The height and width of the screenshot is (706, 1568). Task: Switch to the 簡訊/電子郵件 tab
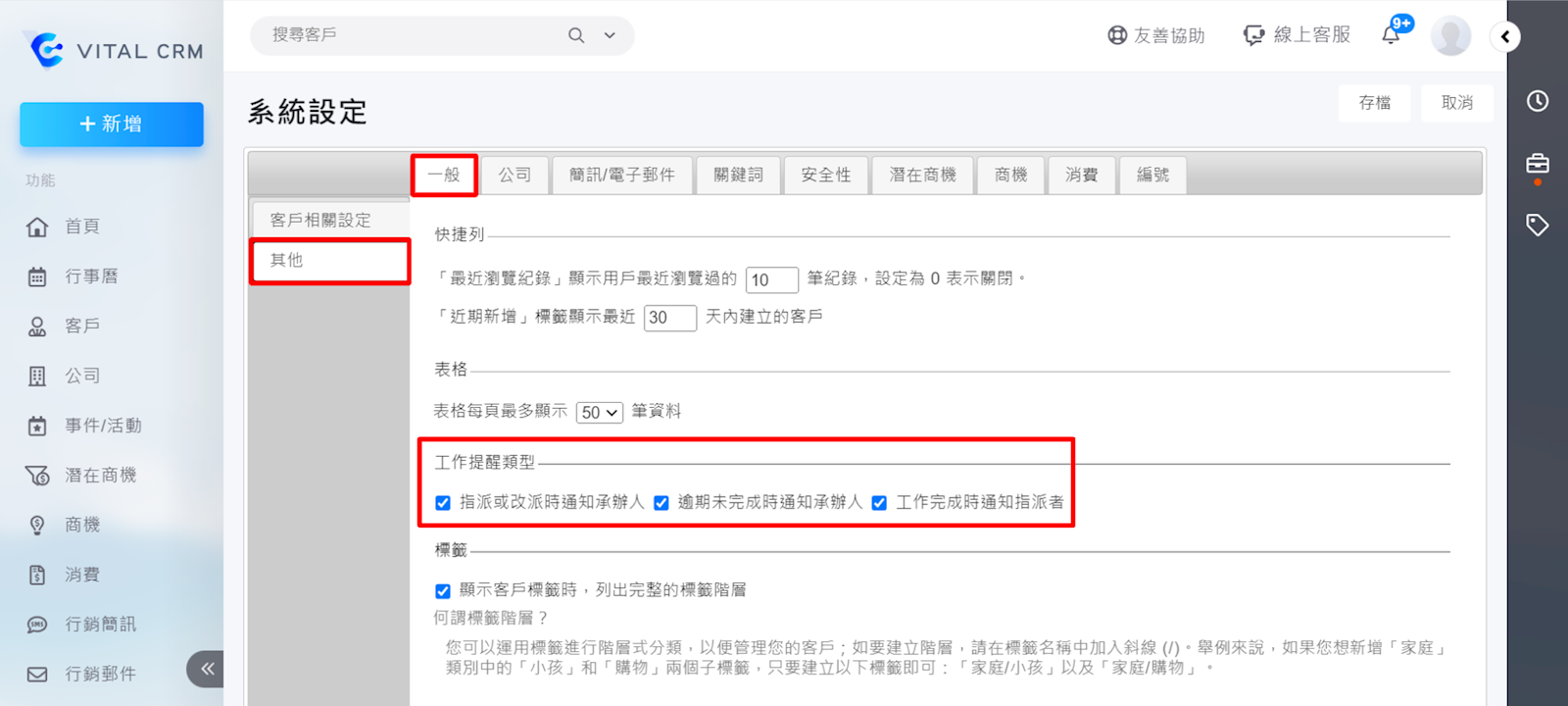click(x=621, y=175)
